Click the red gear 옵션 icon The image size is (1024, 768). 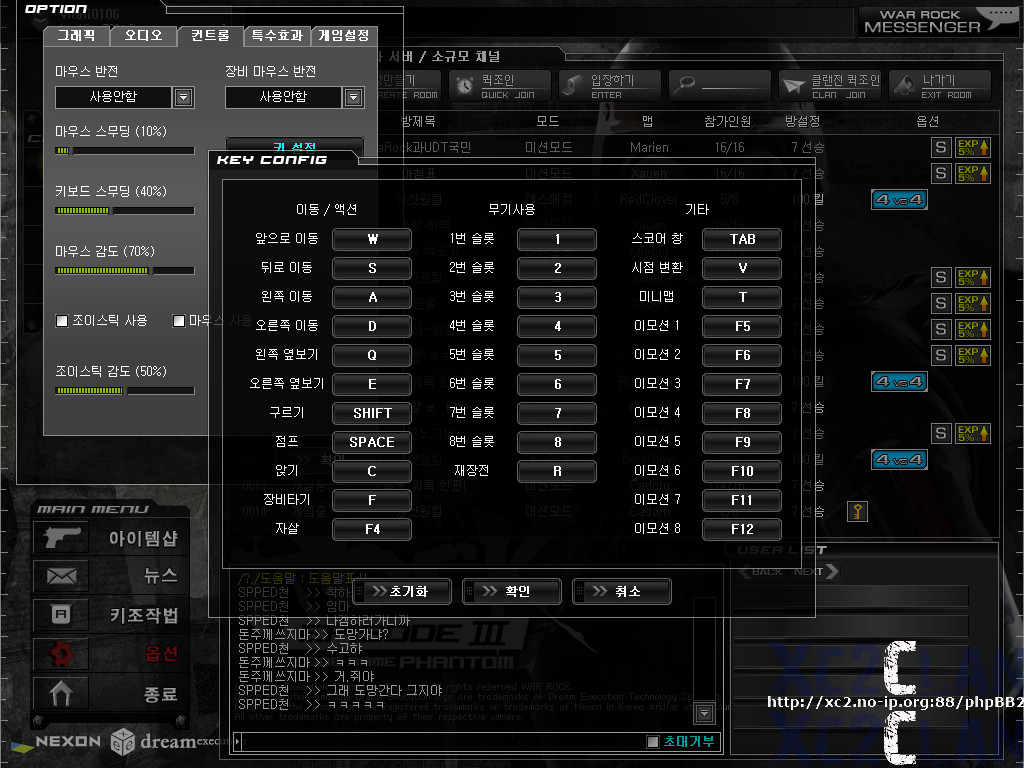pos(60,654)
